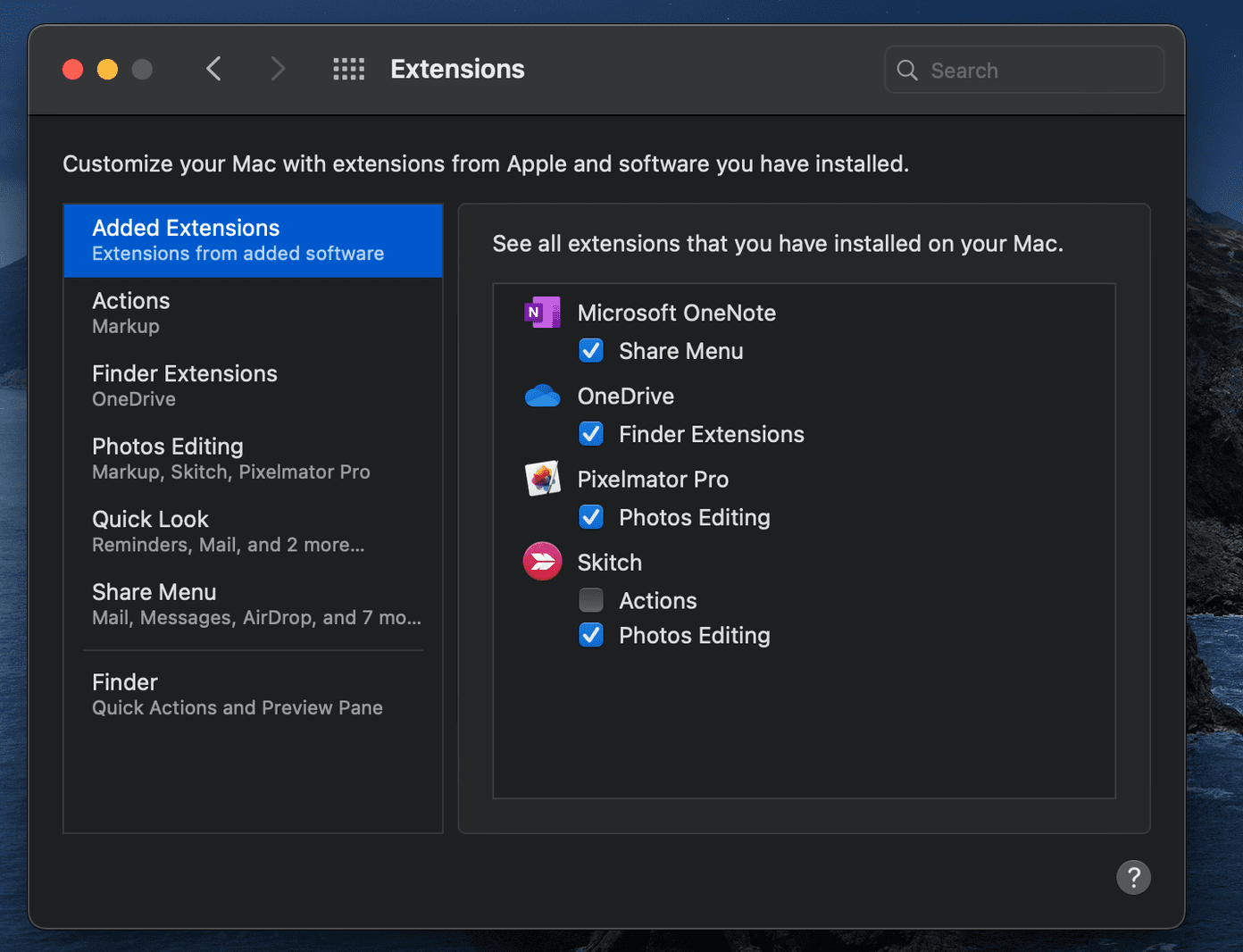Screen dimensions: 1243x952
Task: Select Finder Extensions category in sidebar
Action: (x=254, y=386)
